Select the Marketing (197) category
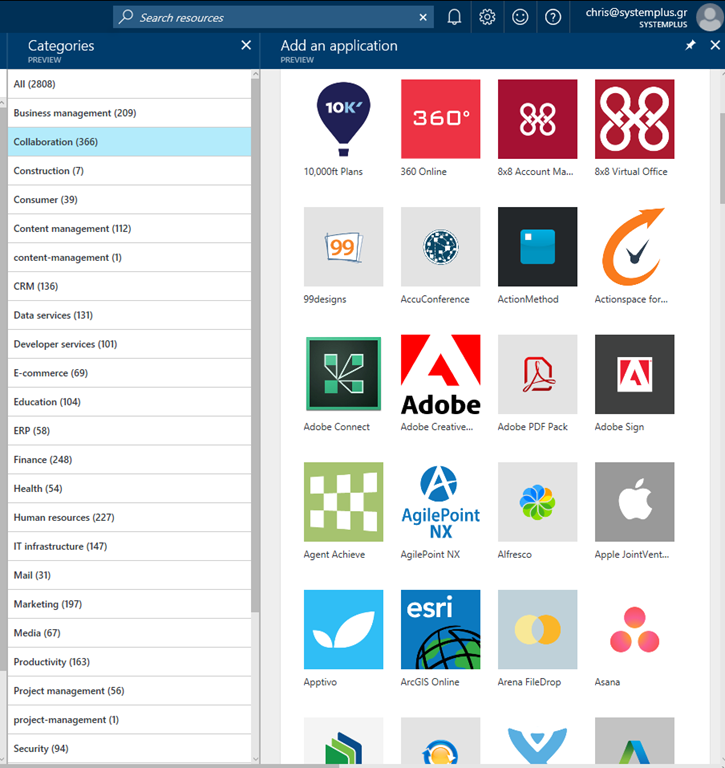 129,604
